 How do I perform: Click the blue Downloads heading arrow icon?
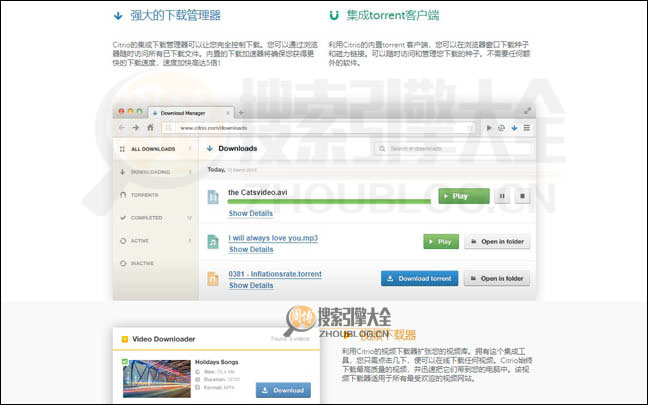pos(210,148)
